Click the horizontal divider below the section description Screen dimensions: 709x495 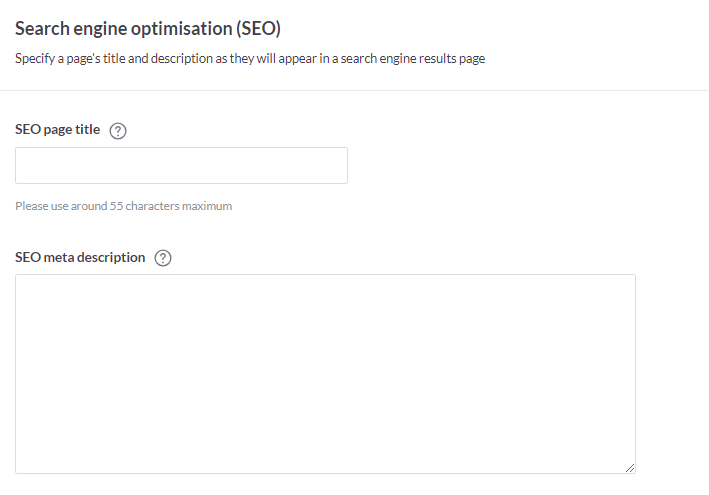click(354, 91)
